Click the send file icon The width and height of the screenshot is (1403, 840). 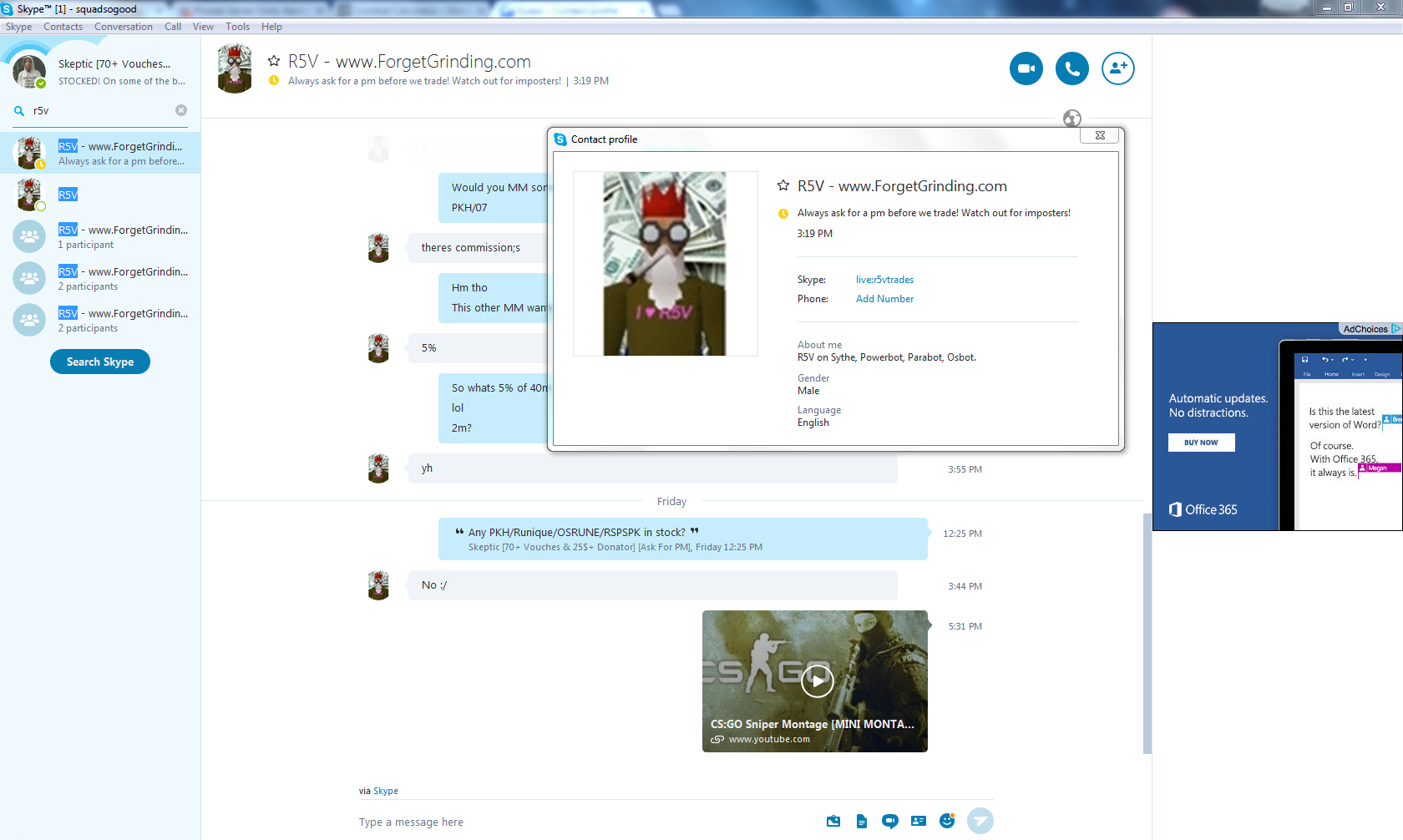point(862,821)
